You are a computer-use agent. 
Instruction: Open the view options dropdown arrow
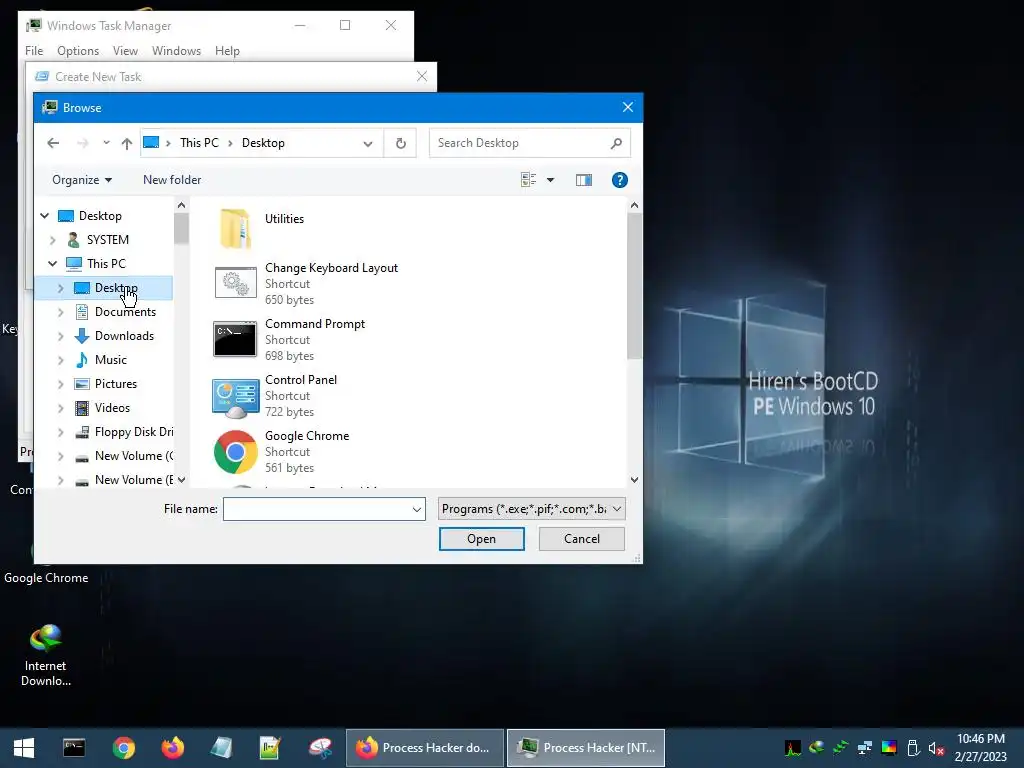click(x=551, y=180)
